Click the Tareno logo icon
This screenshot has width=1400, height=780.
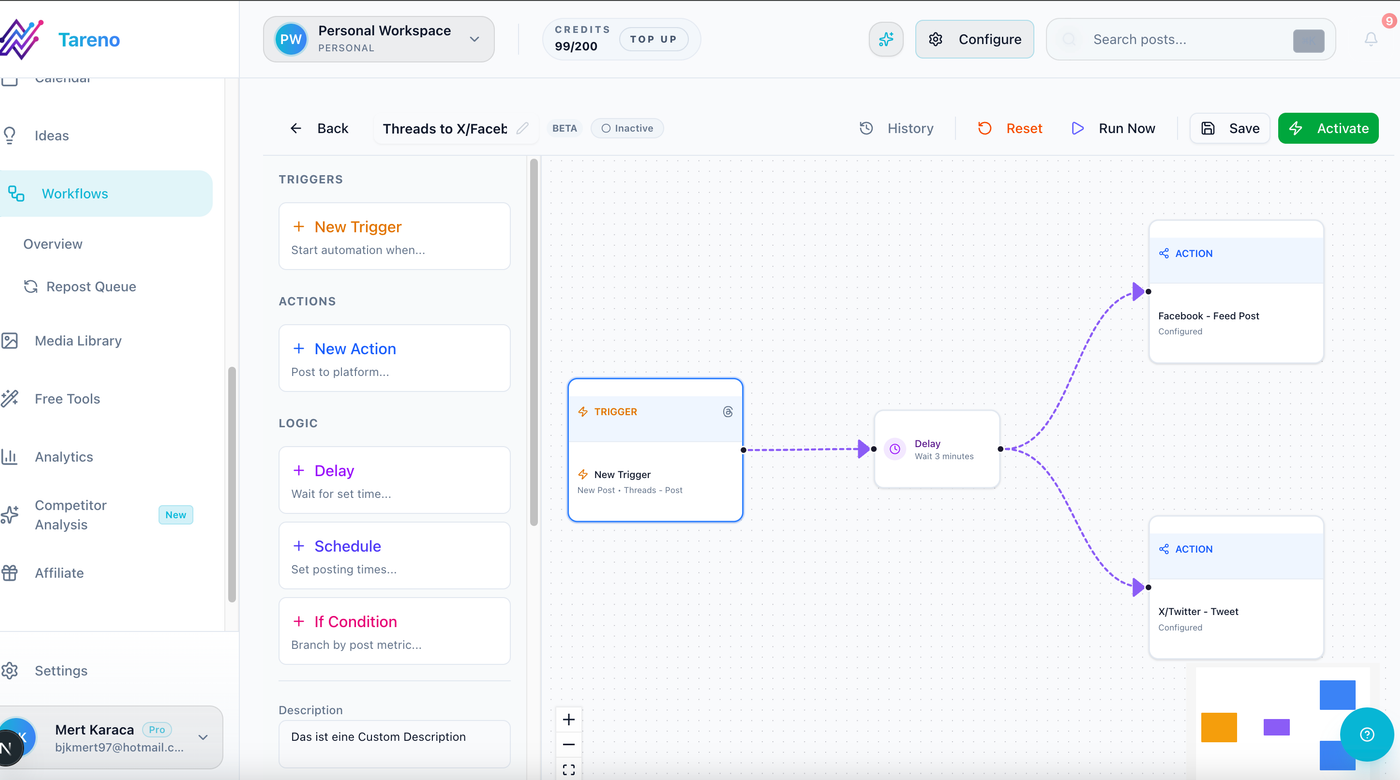21,39
